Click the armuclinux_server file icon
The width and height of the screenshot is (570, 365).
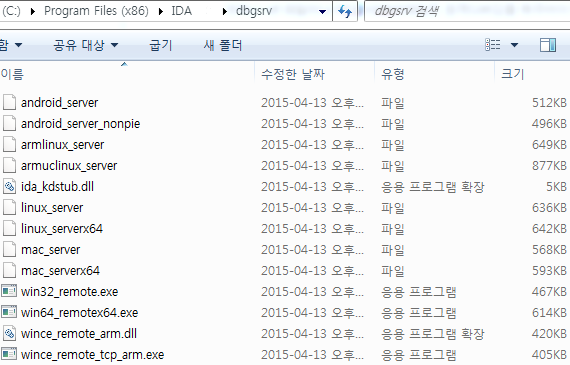coord(9,165)
